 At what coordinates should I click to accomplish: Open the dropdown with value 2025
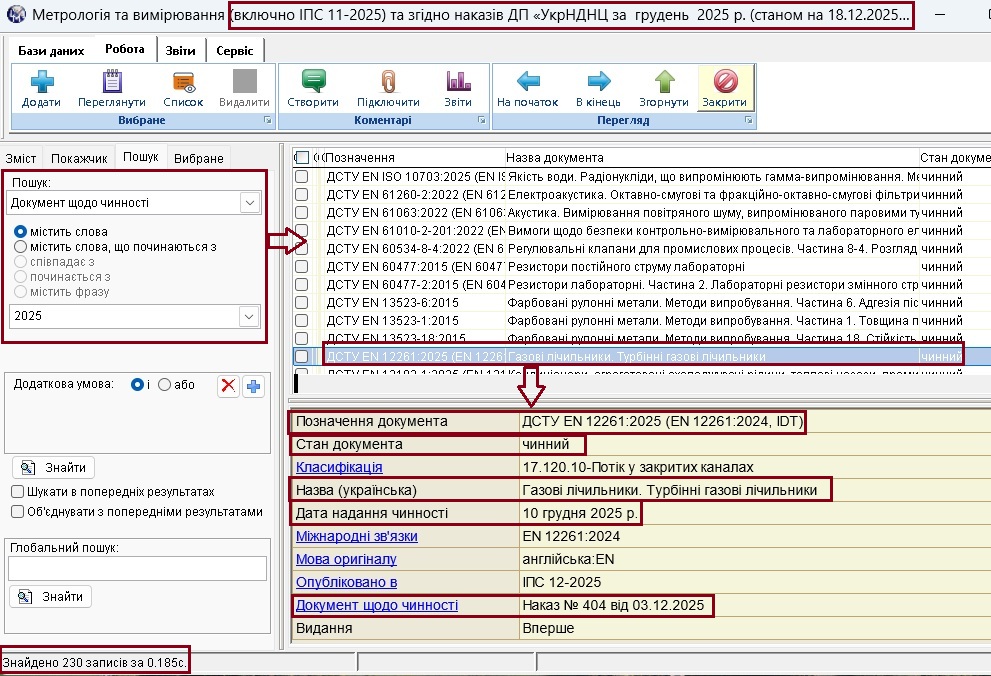coord(249,316)
